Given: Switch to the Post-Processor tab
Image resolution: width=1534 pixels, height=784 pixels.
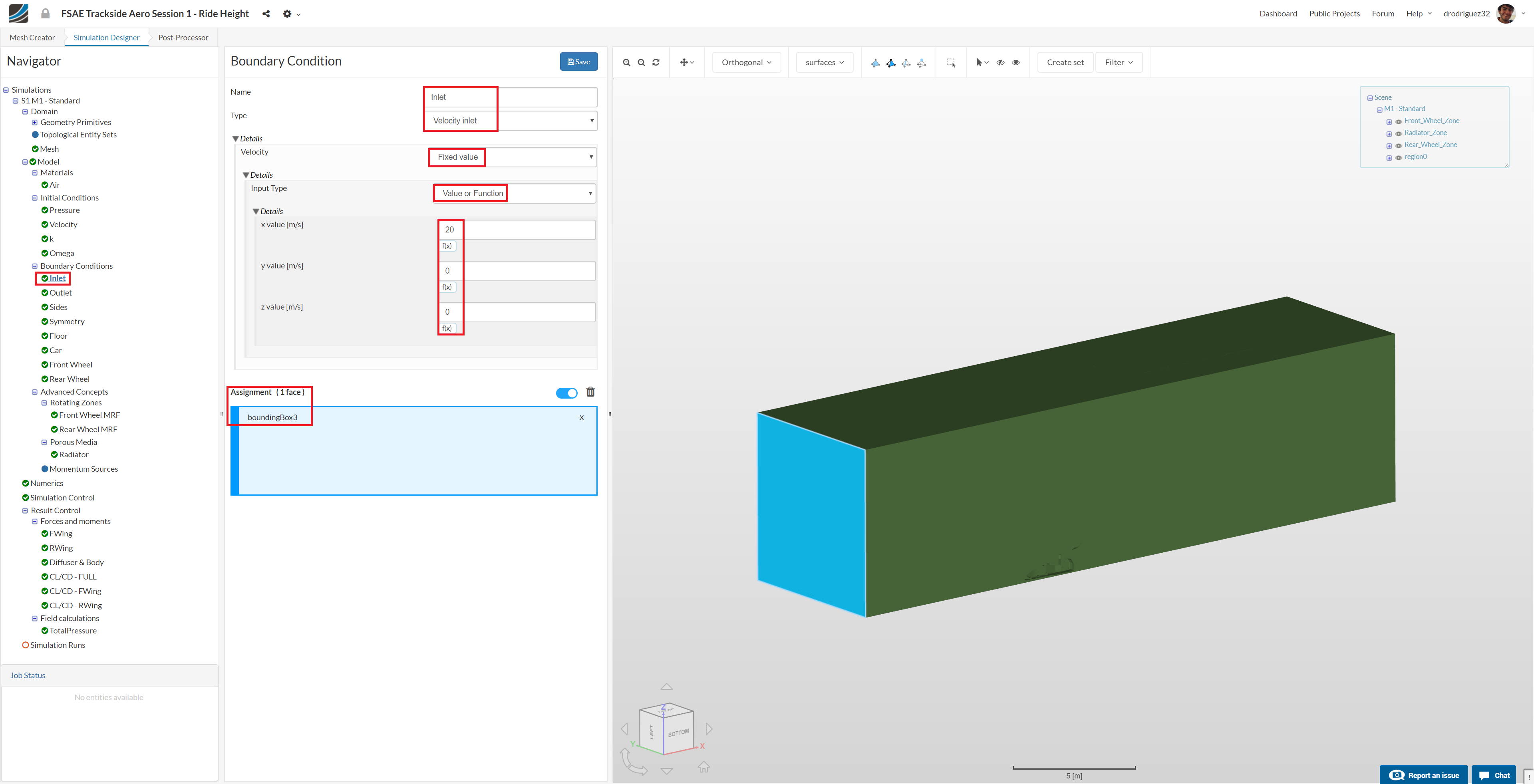Looking at the screenshot, I should [183, 38].
